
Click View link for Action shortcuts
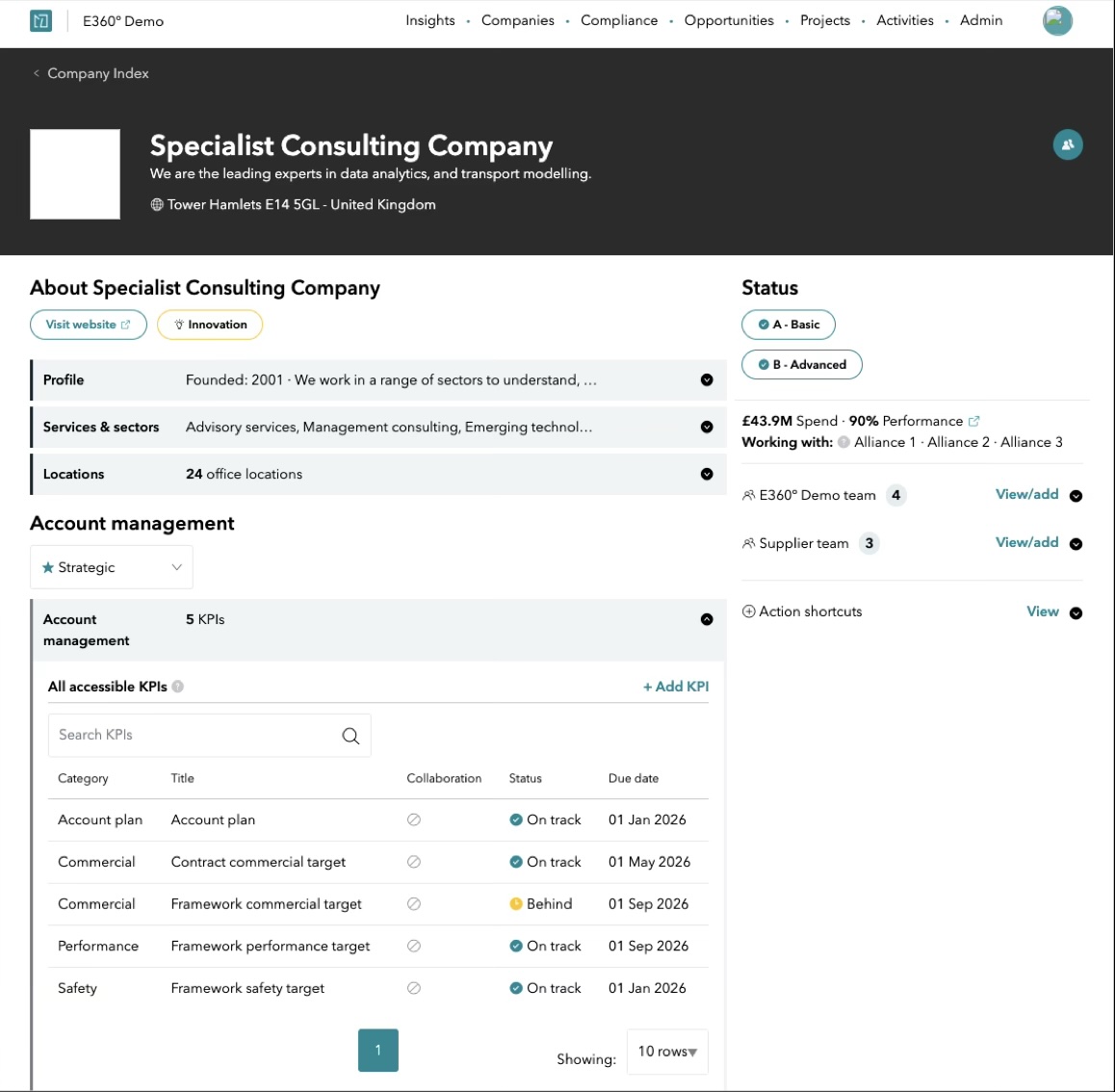1043,611
